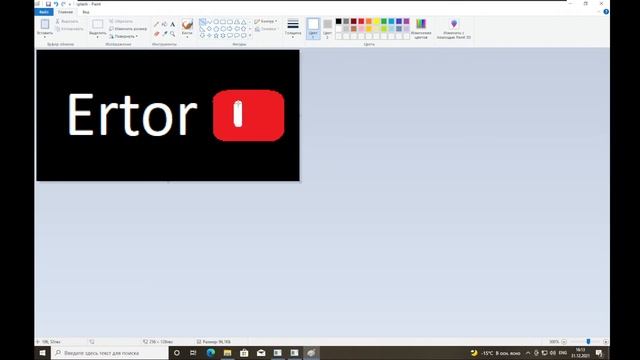Select the Color picker eyedropper tool
The height and width of the screenshot is (360, 640).
coord(164,34)
